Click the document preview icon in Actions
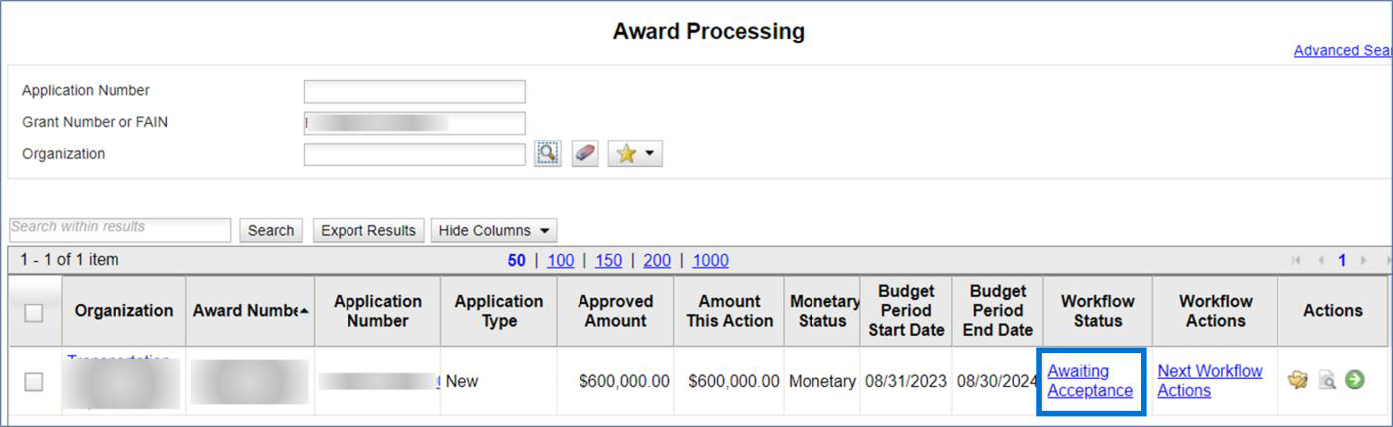 pyautogui.click(x=1327, y=380)
